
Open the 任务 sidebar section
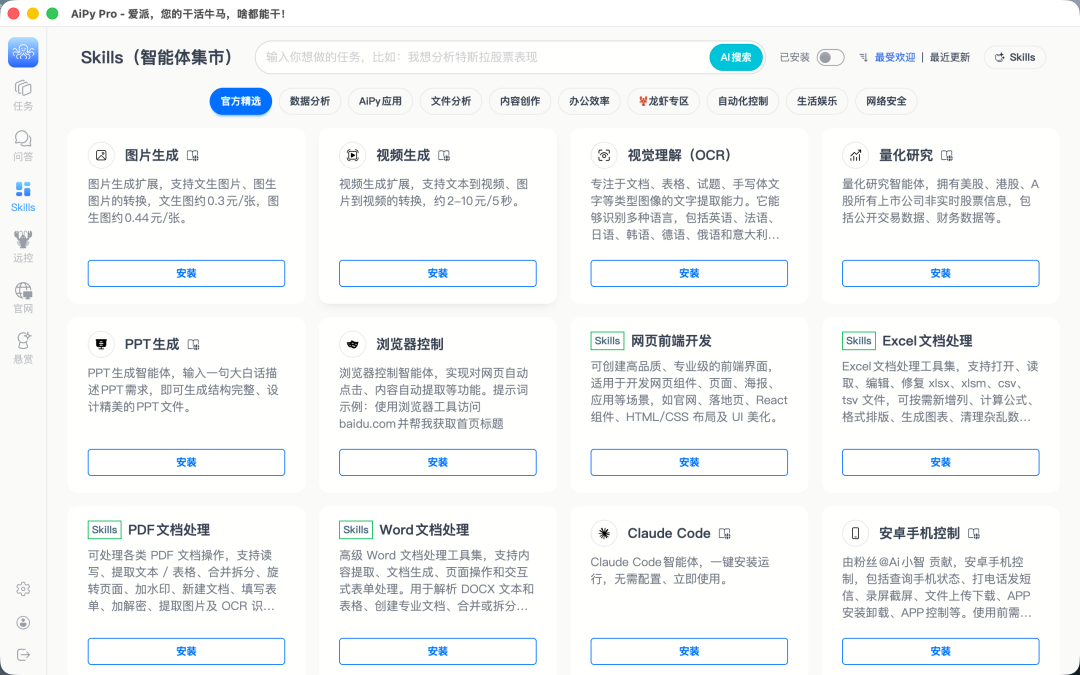[x=23, y=95]
